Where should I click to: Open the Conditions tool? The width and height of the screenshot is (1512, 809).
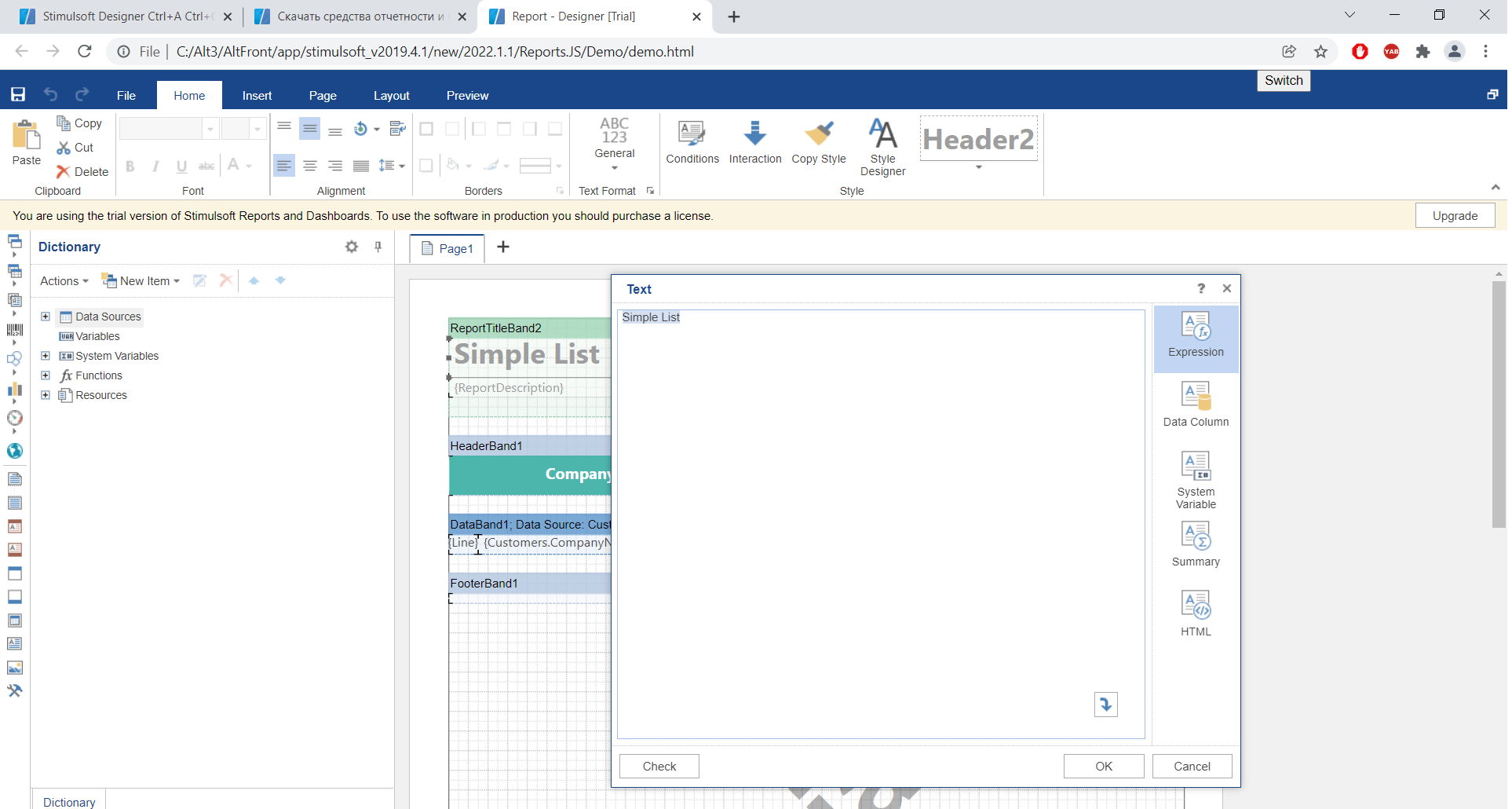click(x=692, y=142)
